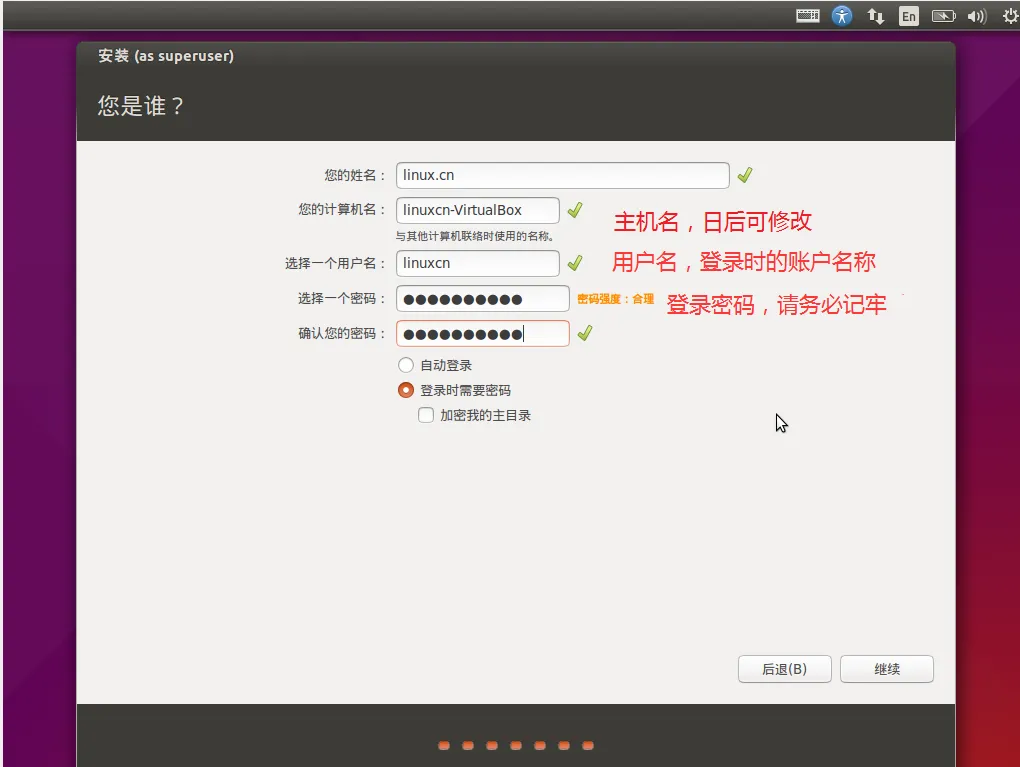This screenshot has height=767, width=1020.
Task: Click the 选择一个密码 password field
Action: pyautogui.click(x=482, y=298)
